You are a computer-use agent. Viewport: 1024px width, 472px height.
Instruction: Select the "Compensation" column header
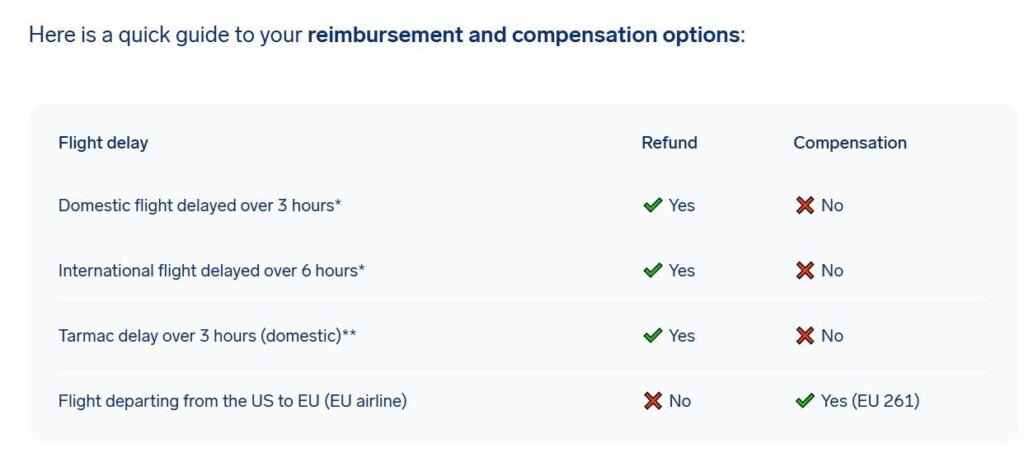(850, 142)
